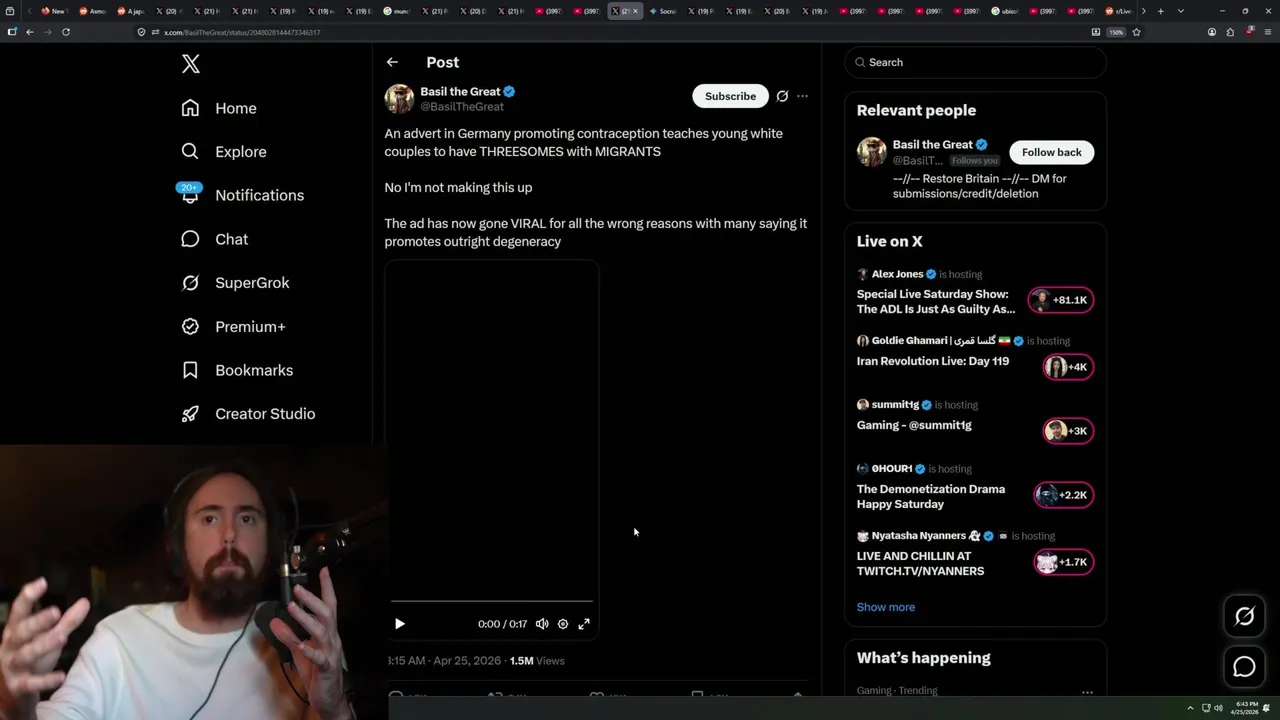
Task: Join Nyatasha Nyanners live +1.7K badge
Action: point(1064,562)
